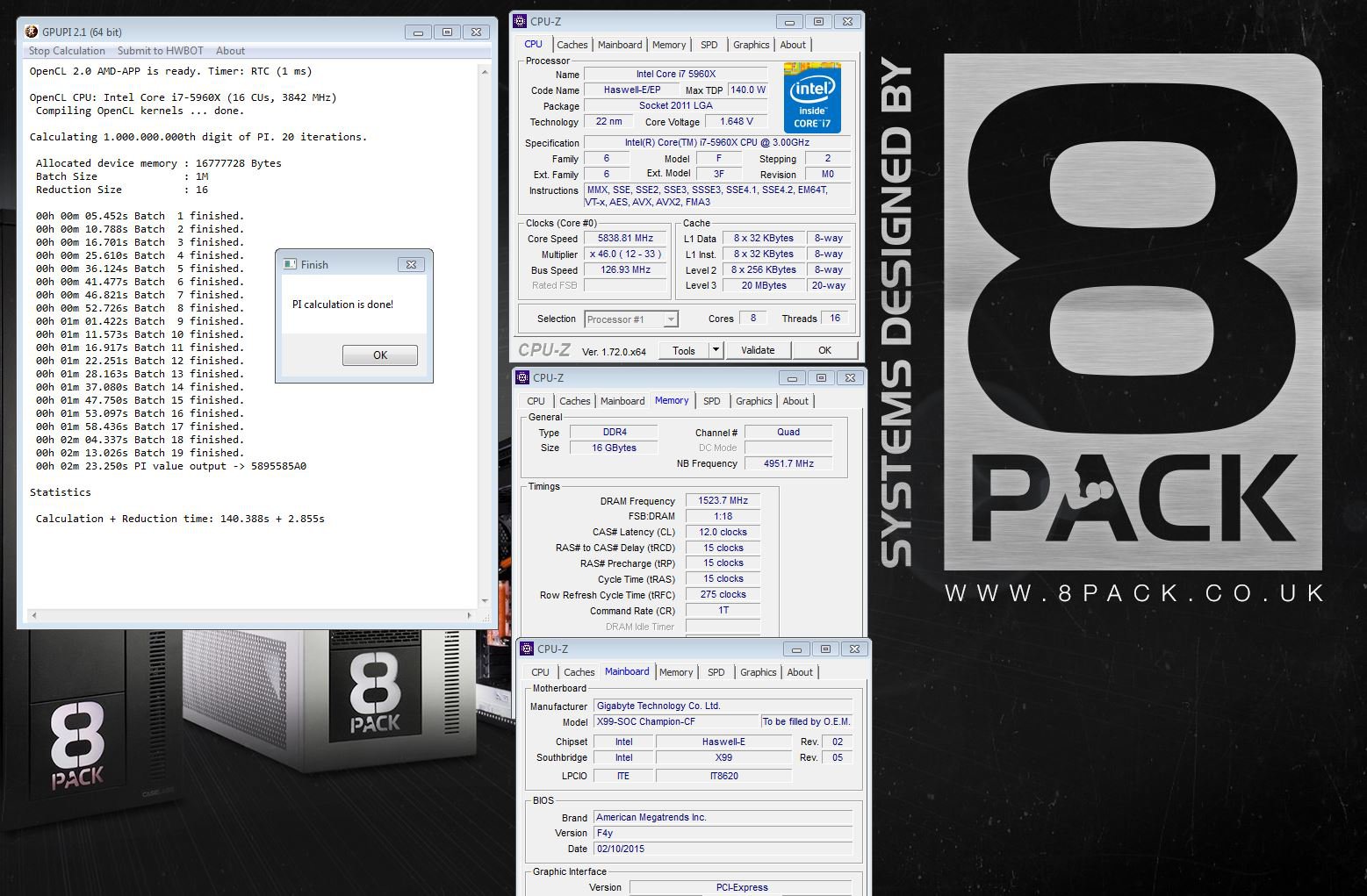This screenshot has width=1367, height=896.
Task: Open the Graphics tab in the CPU-Z memory window
Action: [754, 401]
